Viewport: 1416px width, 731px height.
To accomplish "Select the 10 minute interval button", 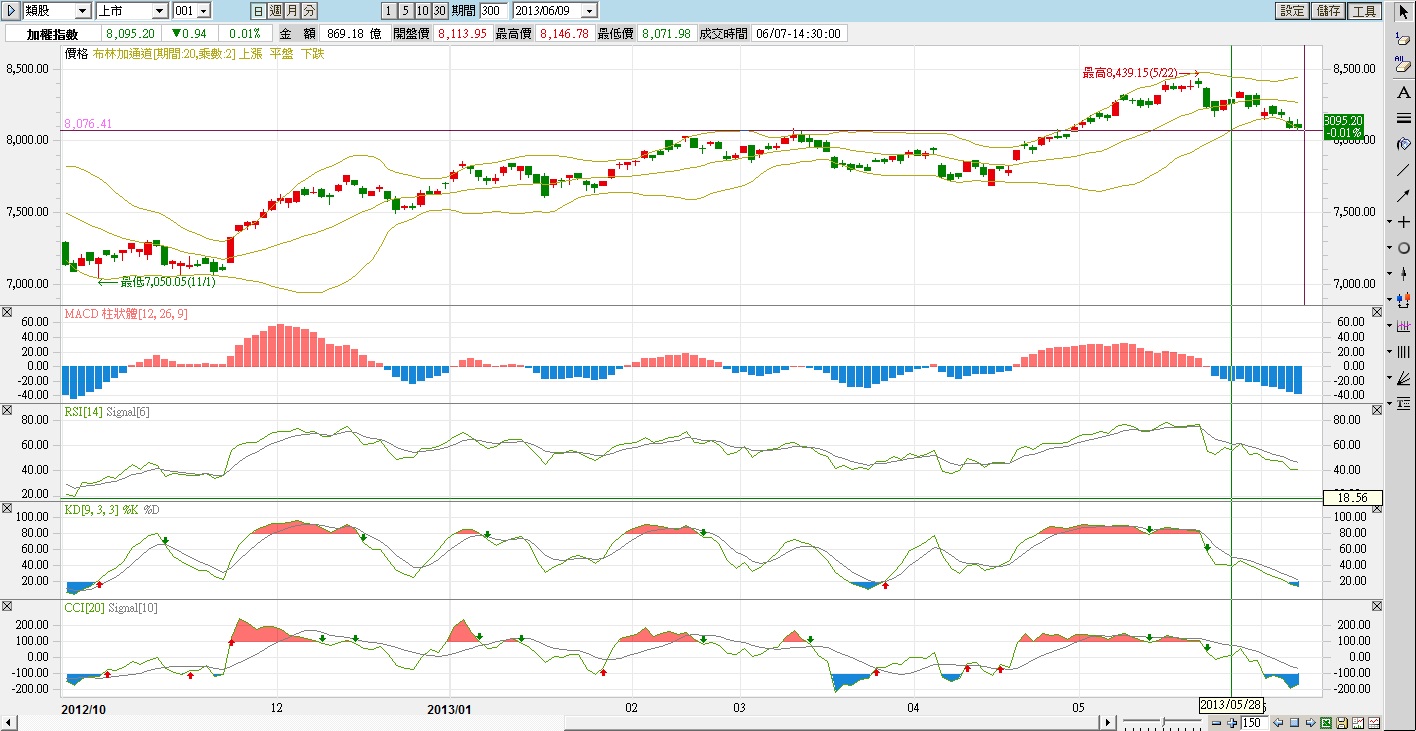I will (x=422, y=11).
